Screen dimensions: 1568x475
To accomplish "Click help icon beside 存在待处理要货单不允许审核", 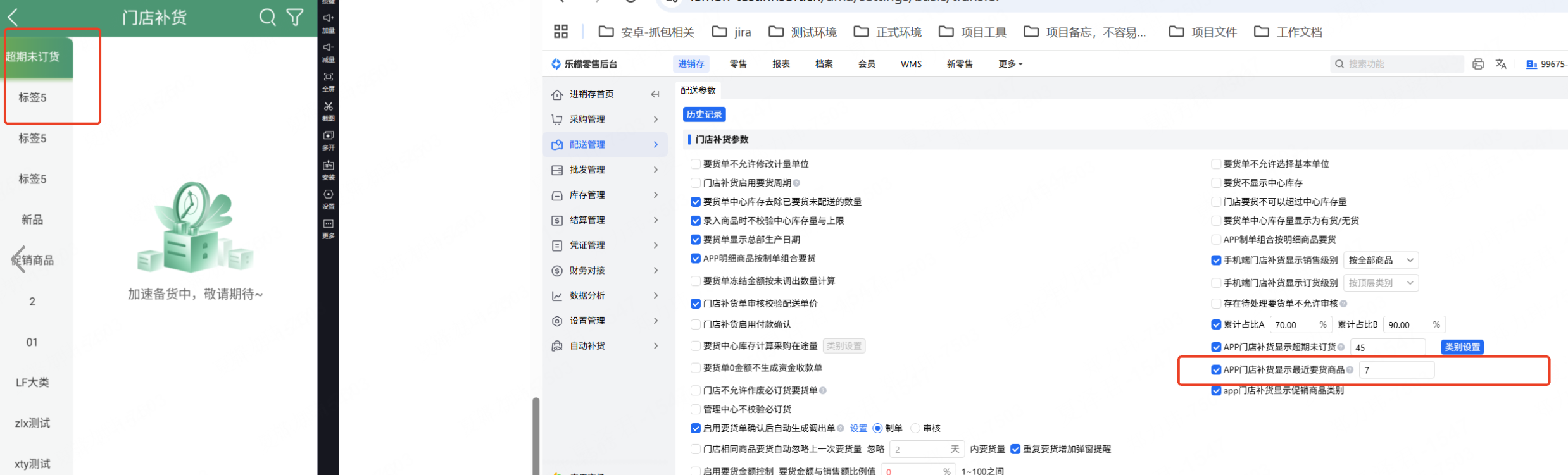I will point(1343,304).
